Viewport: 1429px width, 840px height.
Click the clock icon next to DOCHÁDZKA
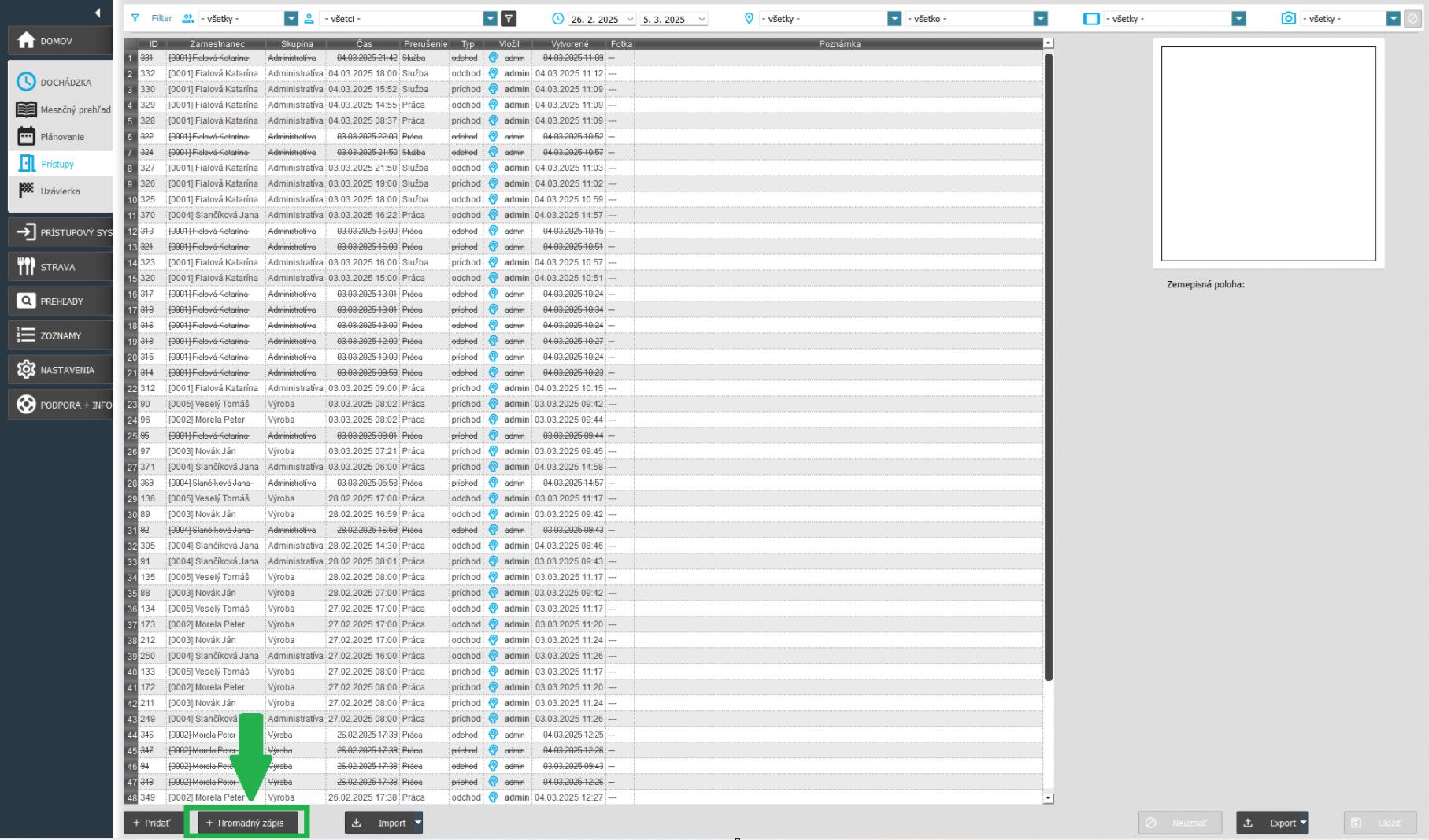[26, 82]
